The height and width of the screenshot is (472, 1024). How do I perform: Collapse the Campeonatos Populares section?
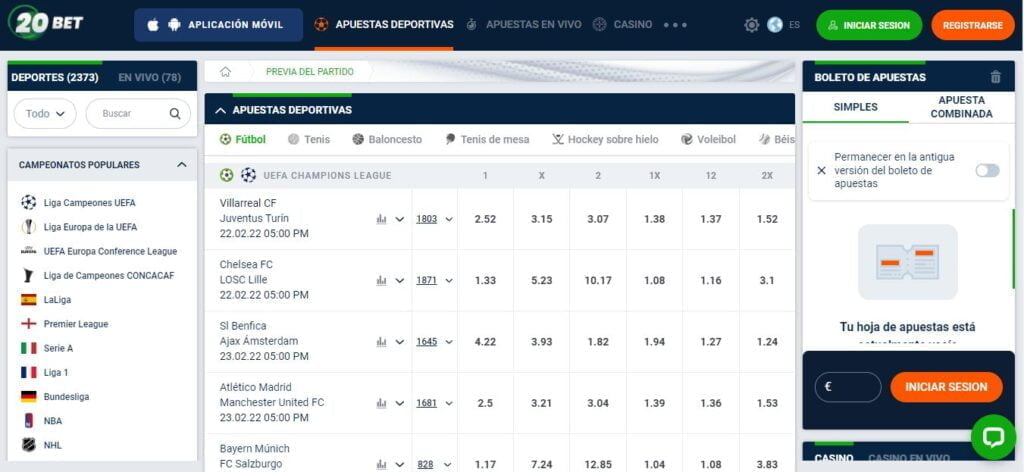tap(181, 165)
